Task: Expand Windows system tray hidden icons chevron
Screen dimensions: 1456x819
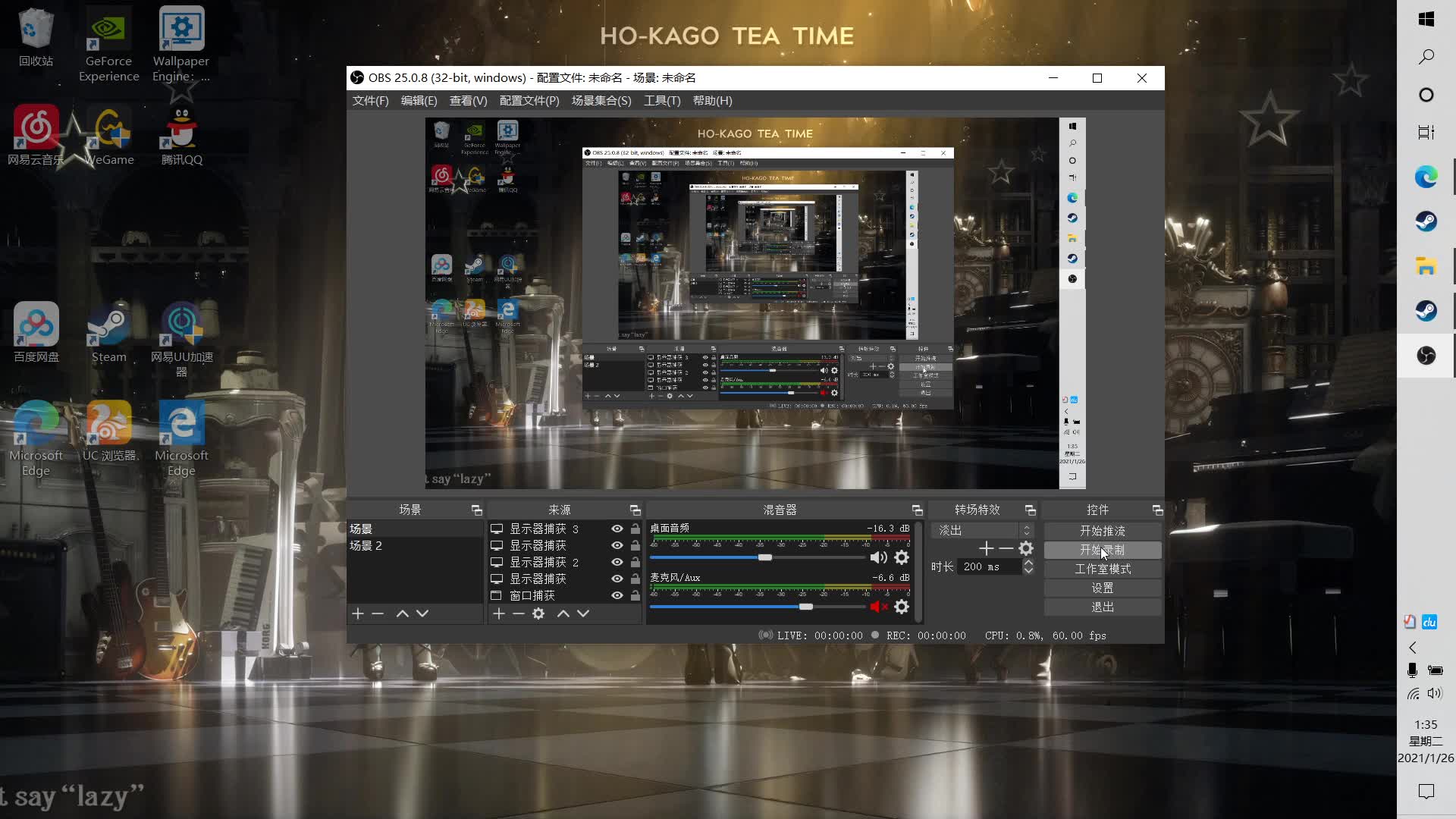Action: pos(1412,648)
